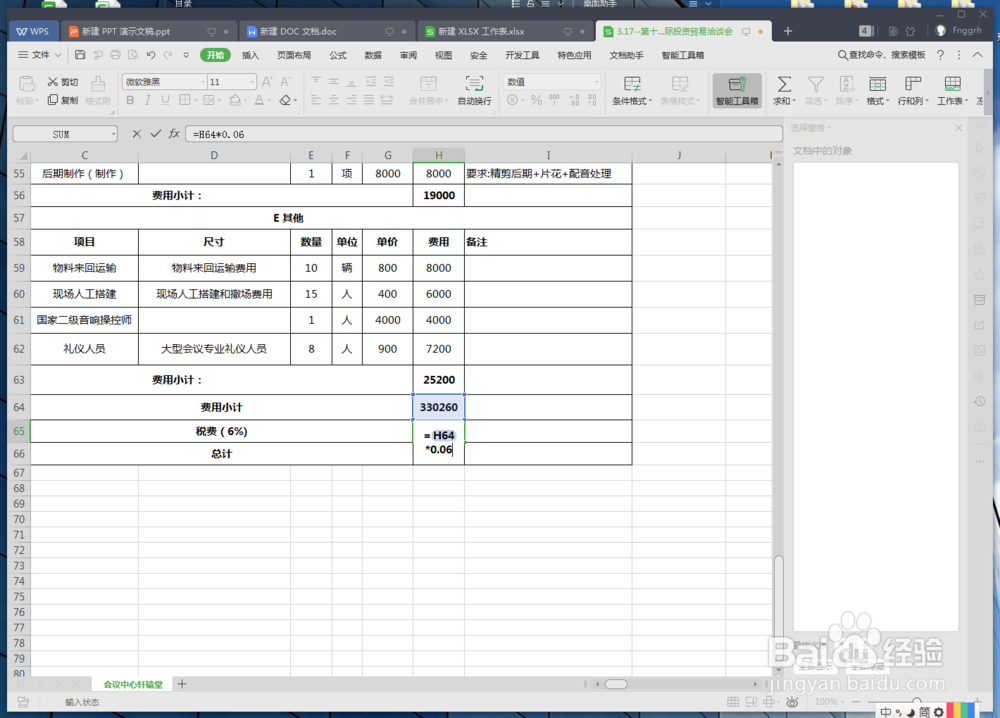Click the print icon in quick toolbar
Image resolution: width=1000 pixels, height=718 pixels.
[x=115, y=55]
